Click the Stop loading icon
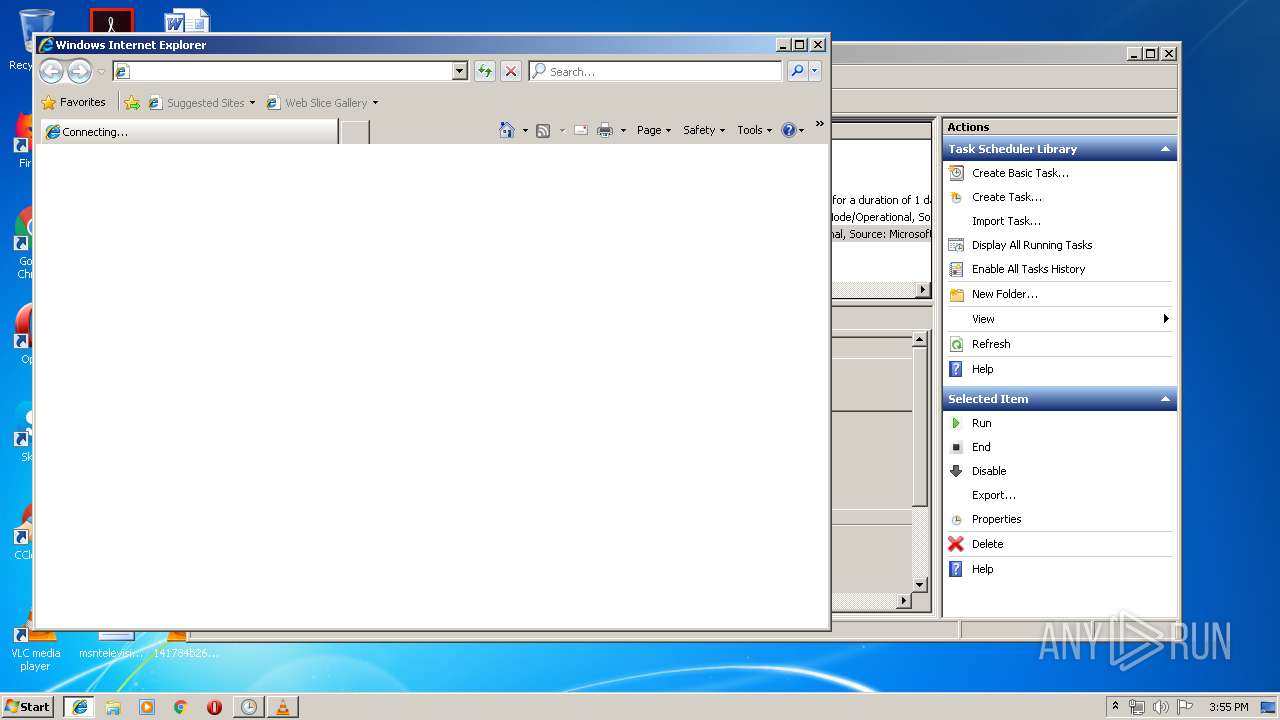The height and width of the screenshot is (720, 1280). coord(511,71)
